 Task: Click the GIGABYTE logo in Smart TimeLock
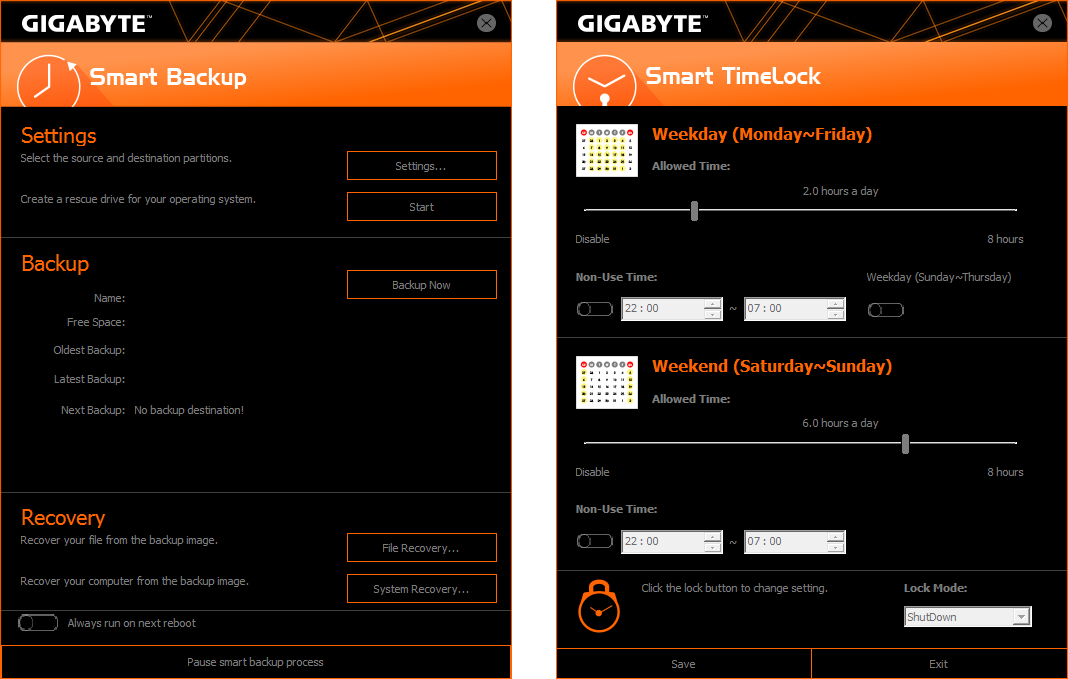tap(642, 24)
